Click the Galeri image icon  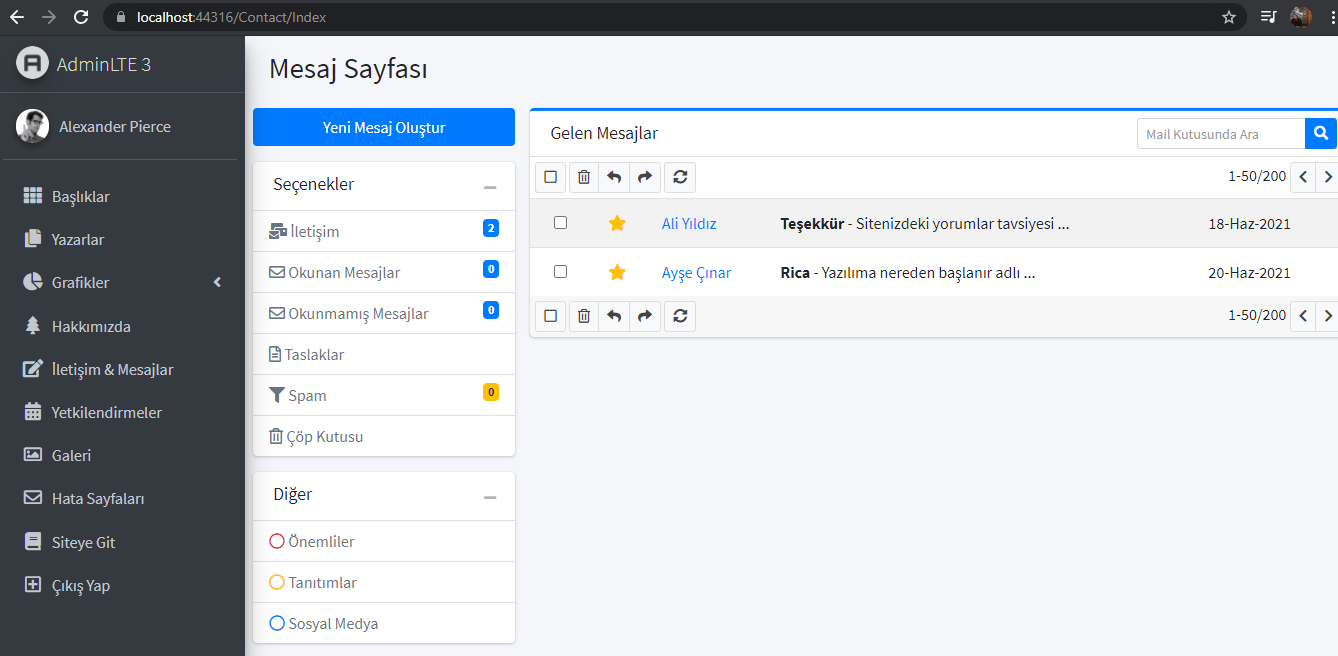(x=32, y=455)
